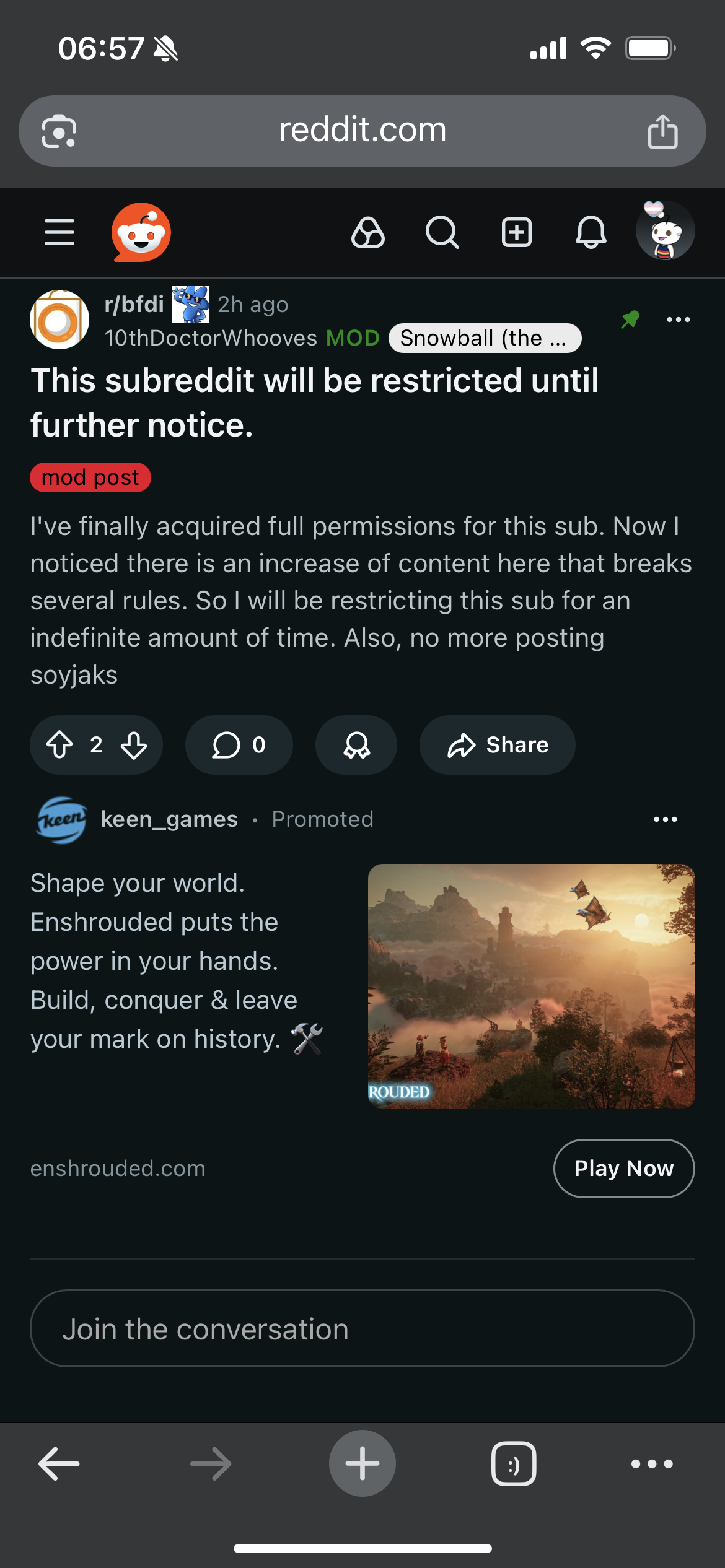The width and height of the screenshot is (725, 1568).
Task: Open the Enshrouded ad image
Action: (x=532, y=987)
